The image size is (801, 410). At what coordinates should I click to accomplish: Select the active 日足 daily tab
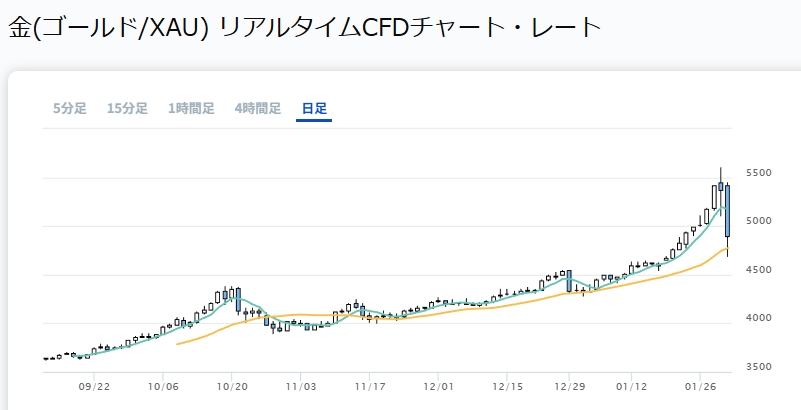pos(314,108)
